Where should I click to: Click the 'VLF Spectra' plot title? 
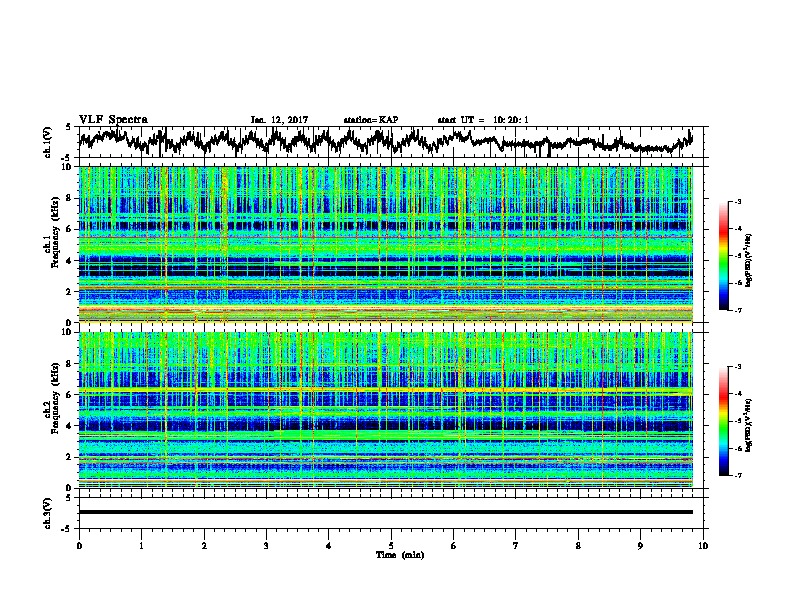(113, 120)
